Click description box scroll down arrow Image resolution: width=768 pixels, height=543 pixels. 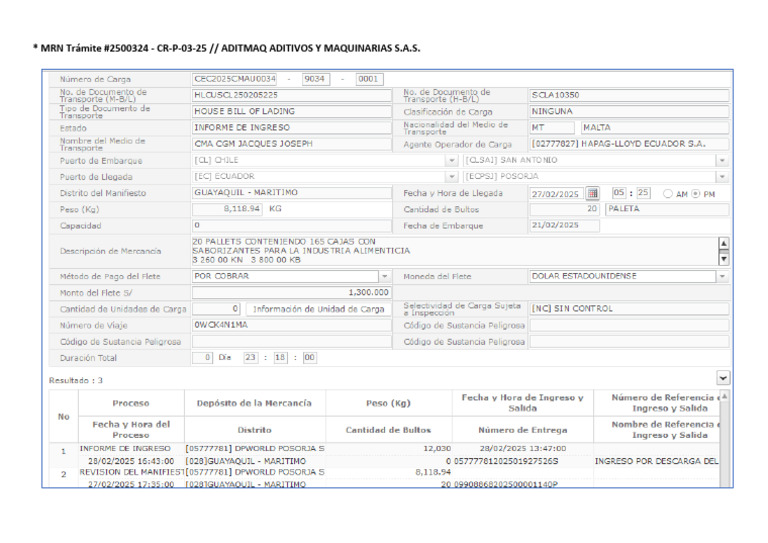pos(723,259)
